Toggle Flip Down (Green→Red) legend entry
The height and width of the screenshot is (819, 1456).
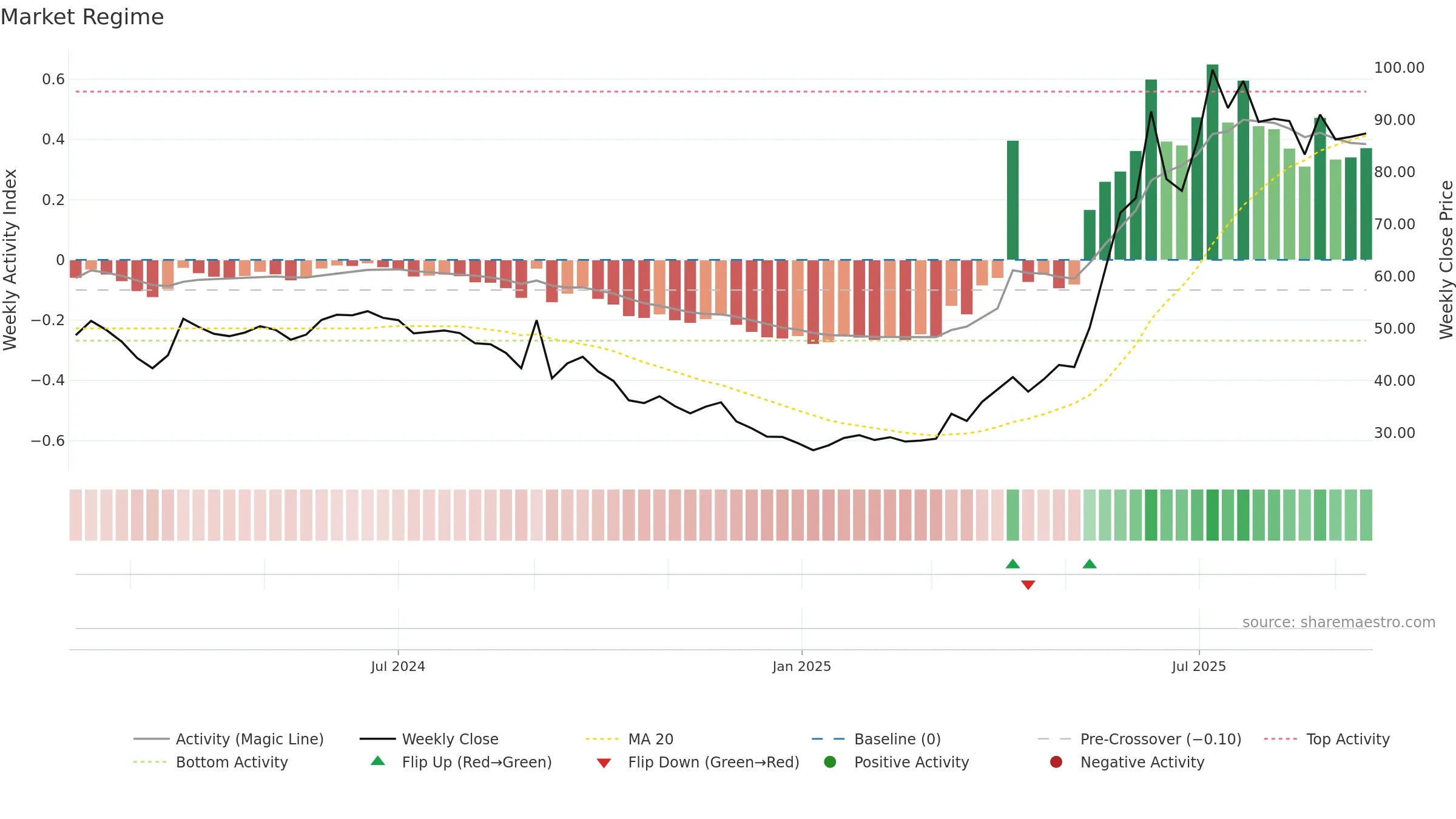(x=698, y=762)
